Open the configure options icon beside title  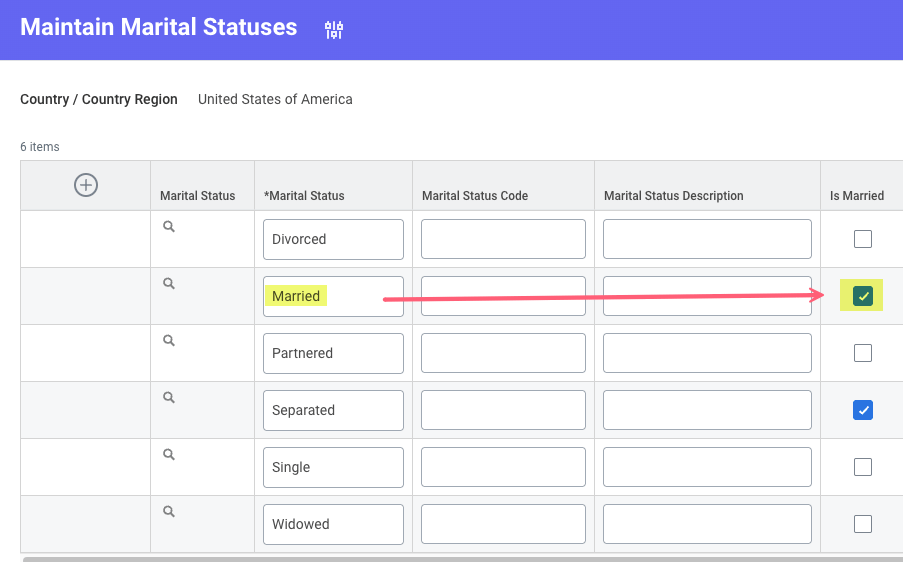click(334, 30)
